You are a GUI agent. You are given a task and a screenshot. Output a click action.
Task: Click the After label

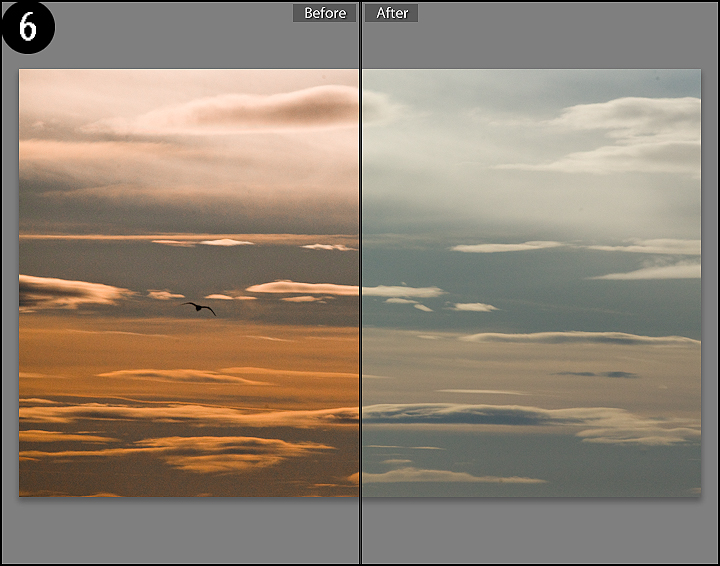392,13
